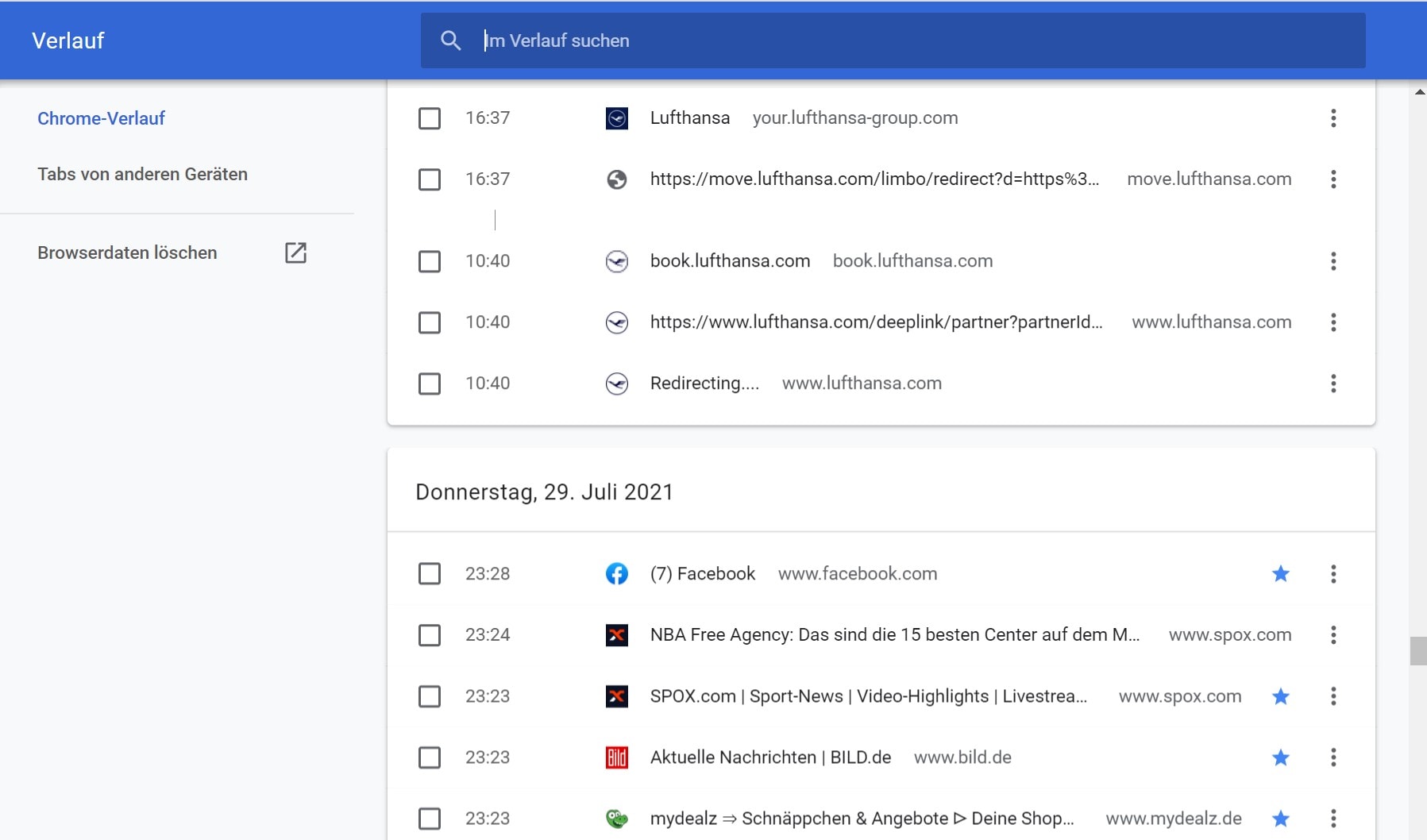The height and width of the screenshot is (840, 1427).
Task: Open three-dot menu for Redirecting.... entry
Action: 1333,383
